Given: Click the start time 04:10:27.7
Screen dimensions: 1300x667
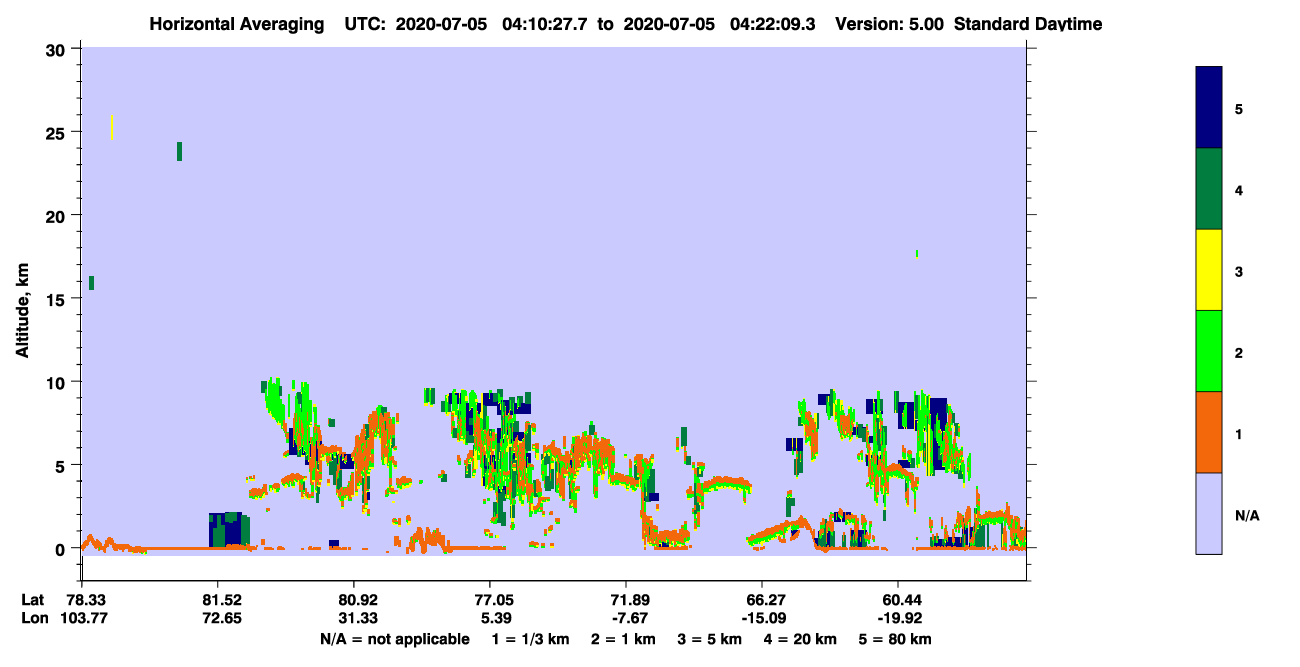Looking at the screenshot, I should (545, 23).
